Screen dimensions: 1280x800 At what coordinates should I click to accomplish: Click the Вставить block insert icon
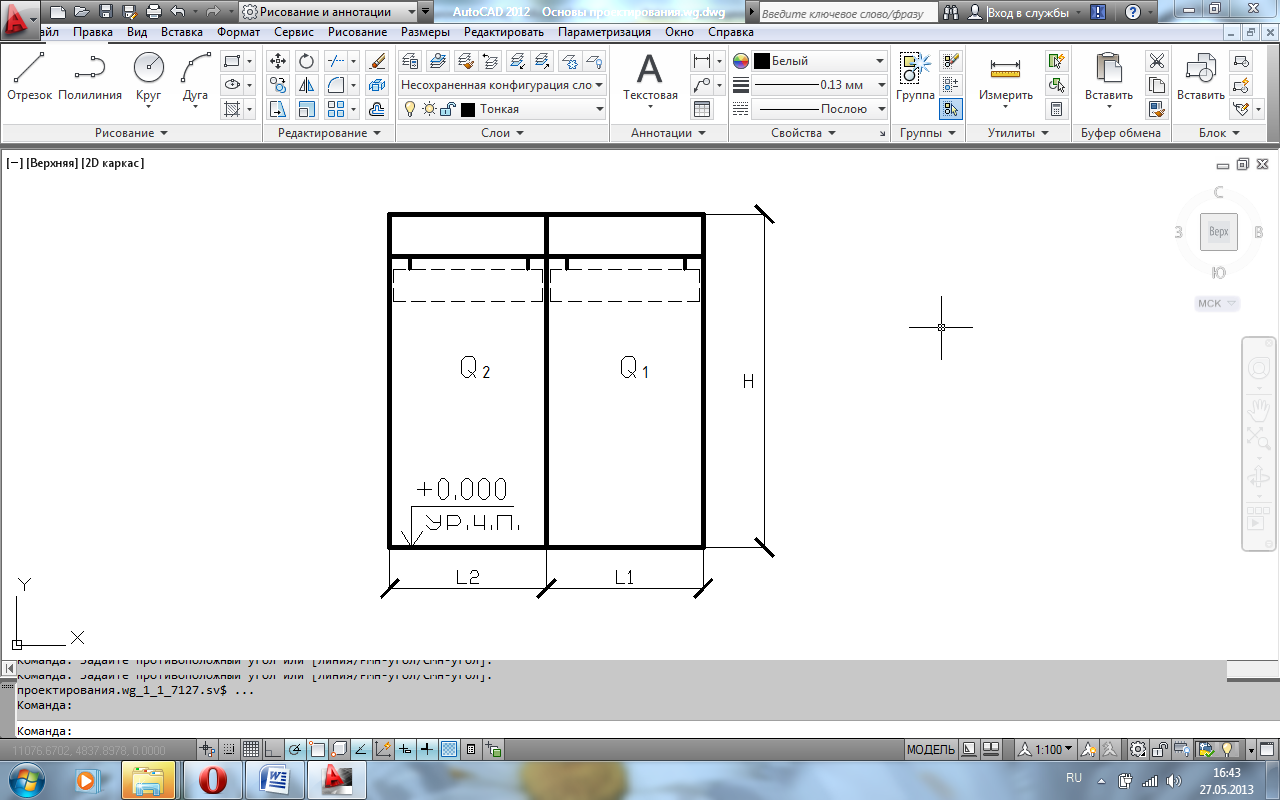point(1200,77)
